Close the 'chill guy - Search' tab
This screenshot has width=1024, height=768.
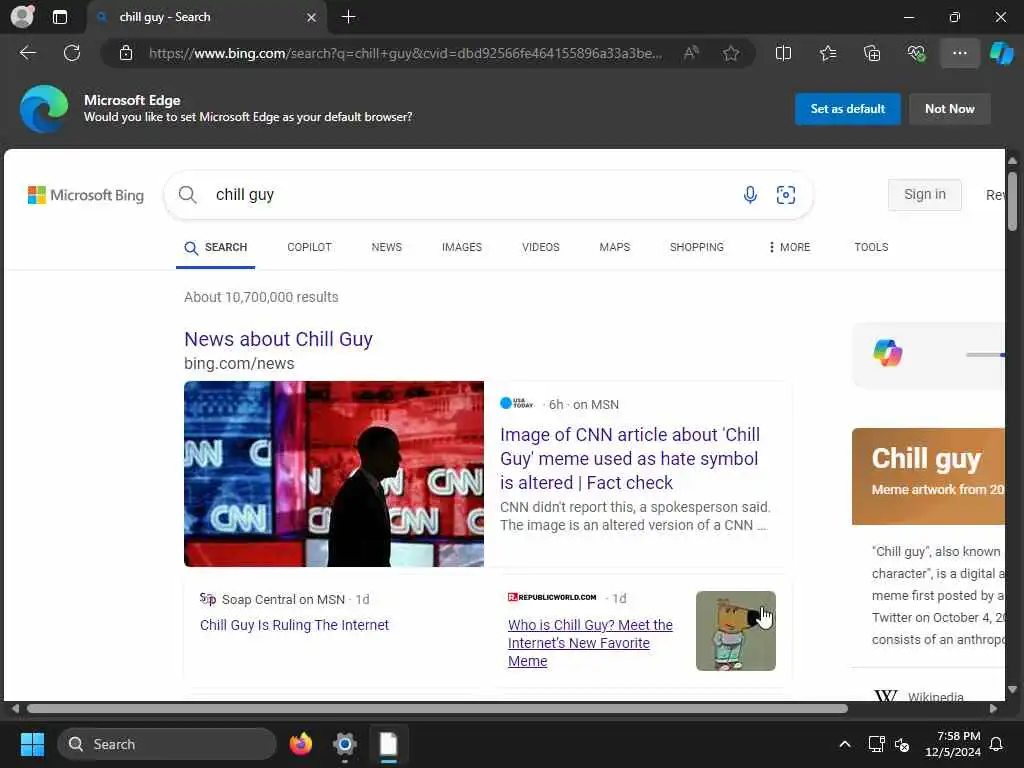(312, 17)
